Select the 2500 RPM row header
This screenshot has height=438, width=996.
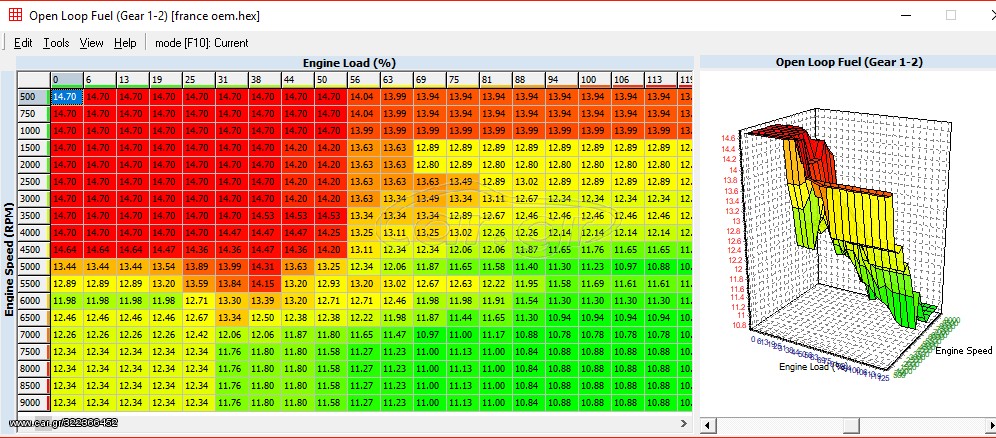34,182
